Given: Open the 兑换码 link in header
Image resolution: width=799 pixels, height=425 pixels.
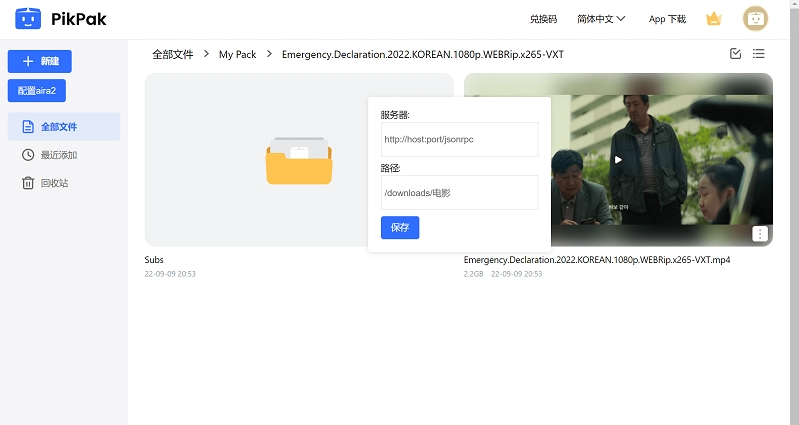Looking at the screenshot, I should (x=543, y=19).
